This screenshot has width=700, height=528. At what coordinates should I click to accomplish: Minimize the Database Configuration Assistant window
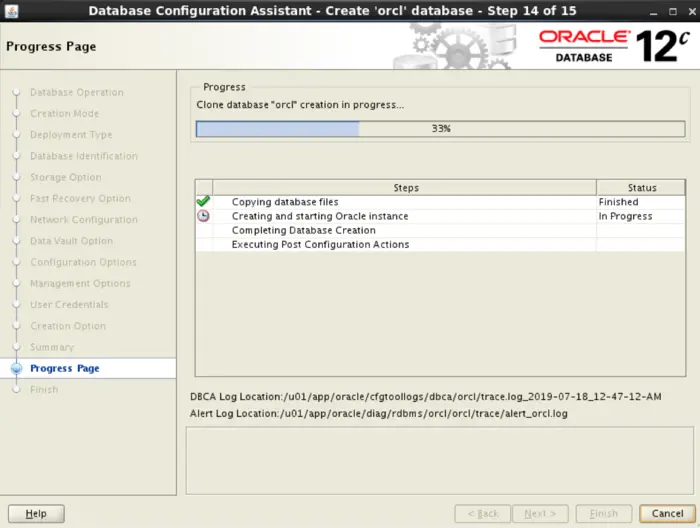654,11
